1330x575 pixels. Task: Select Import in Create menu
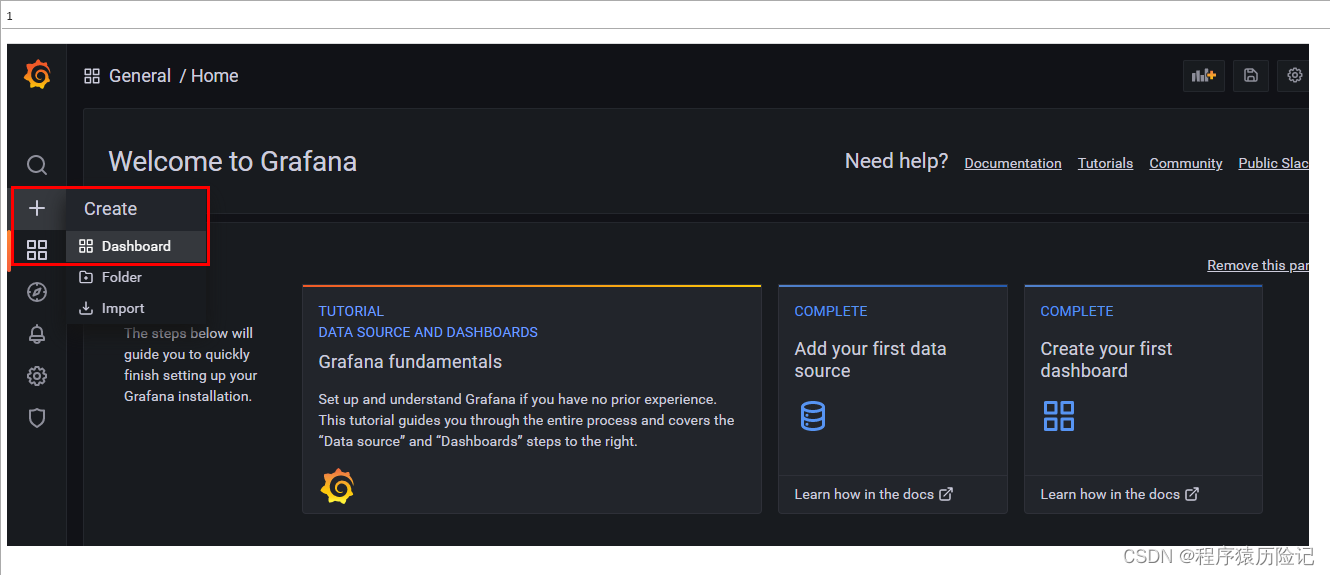pyautogui.click(x=137, y=308)
